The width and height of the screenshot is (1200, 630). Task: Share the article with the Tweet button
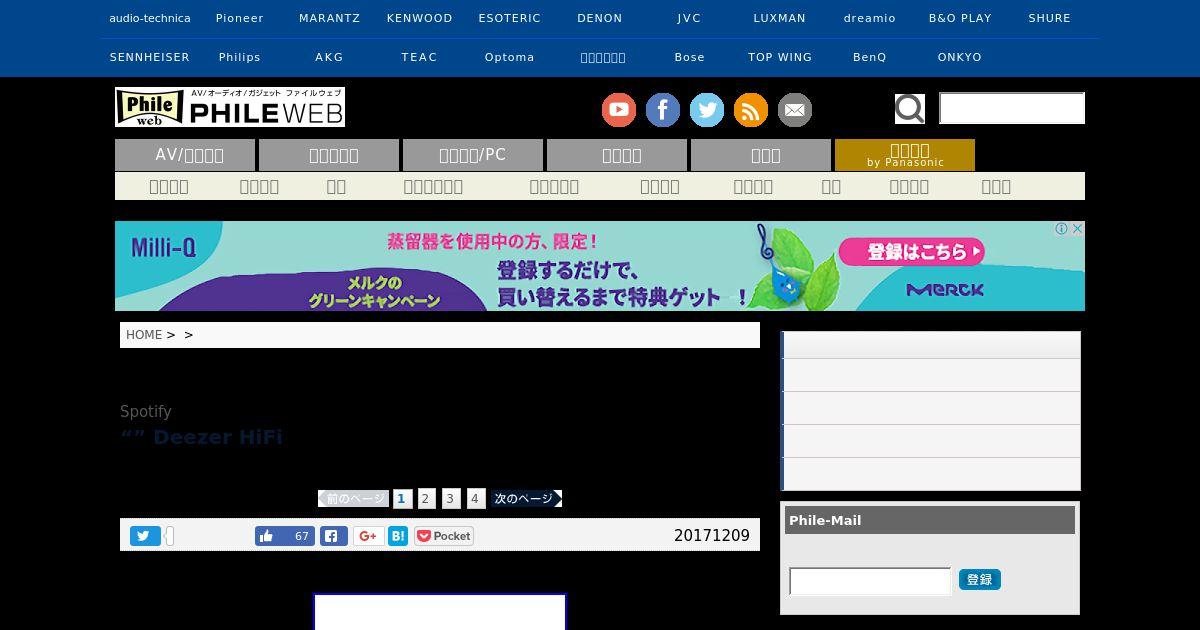[x=145, y=536]
